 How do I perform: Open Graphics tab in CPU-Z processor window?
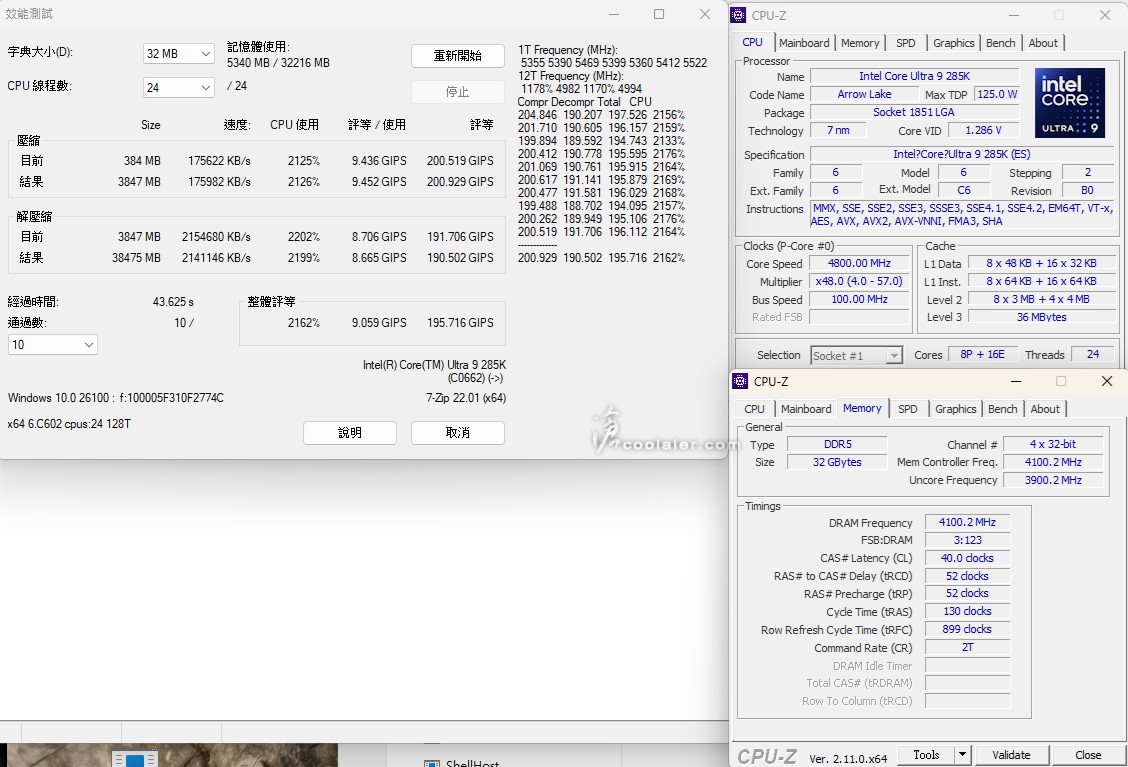point(953,43)
